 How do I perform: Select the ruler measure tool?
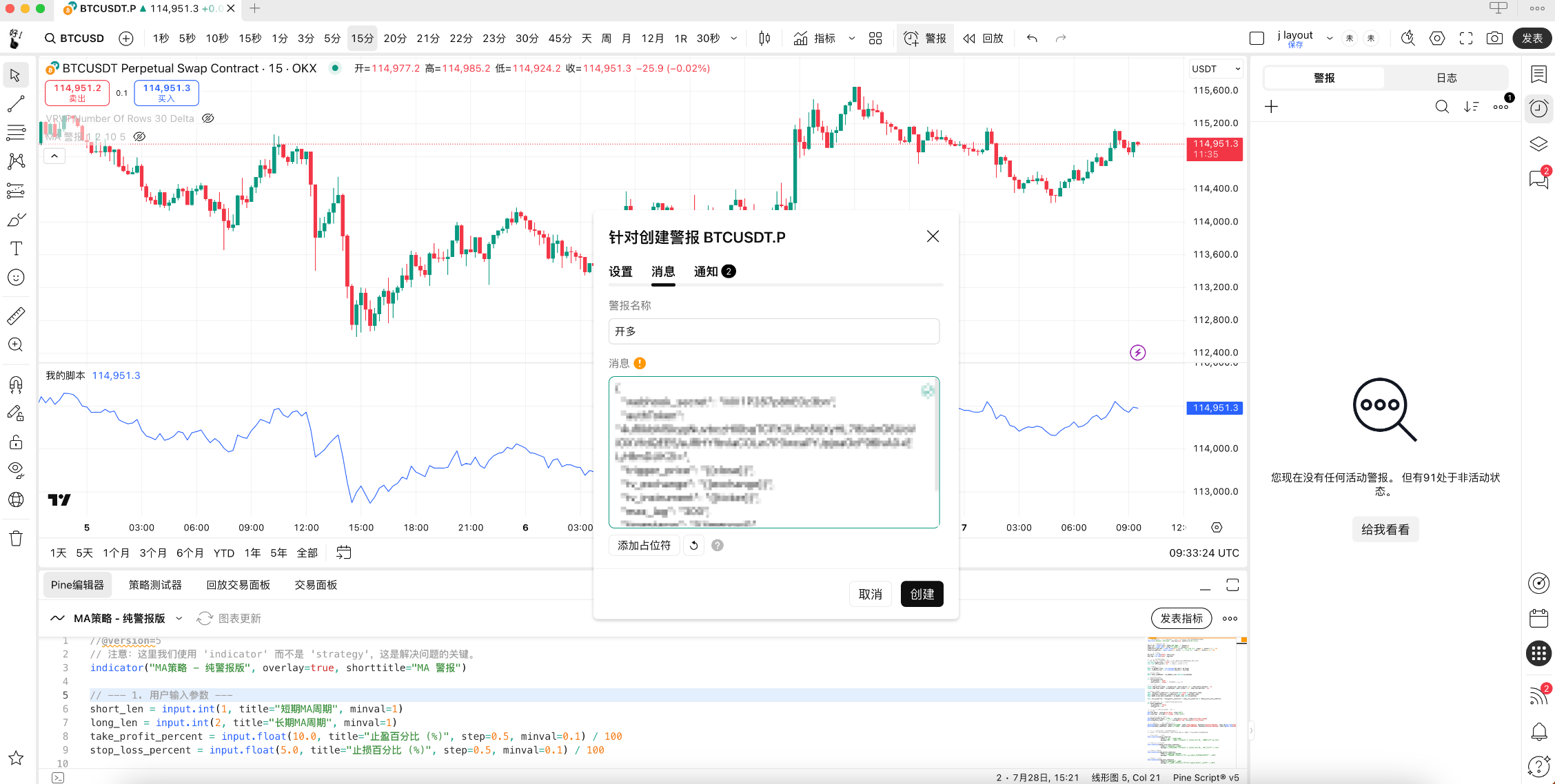[x=16, y=316]
